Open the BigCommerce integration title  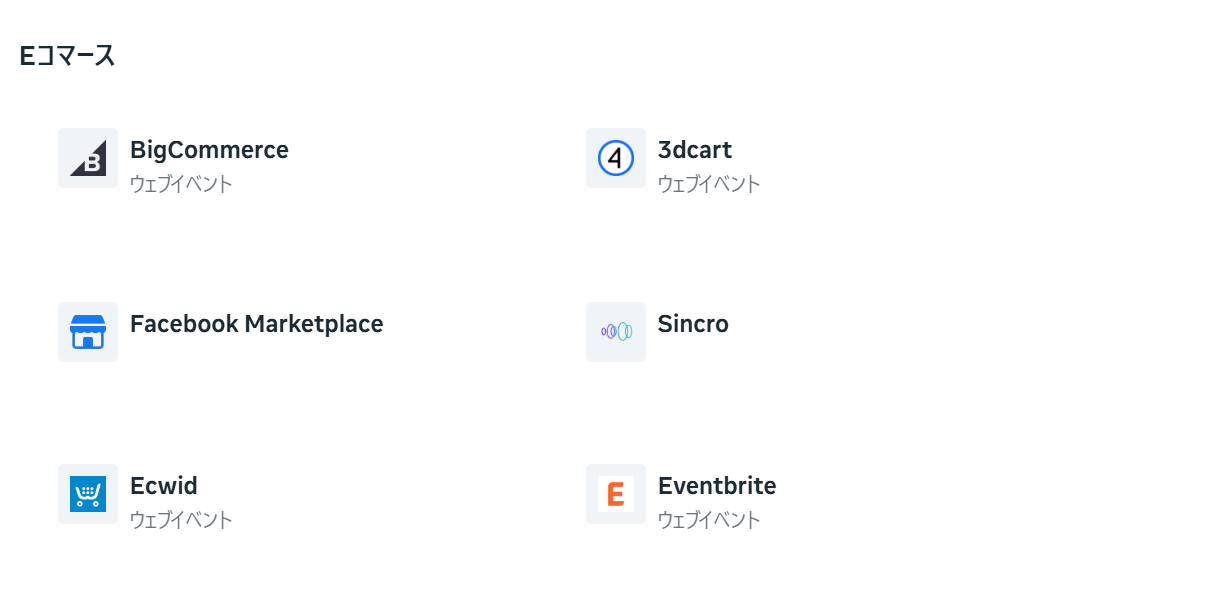(x=209, y=150)
